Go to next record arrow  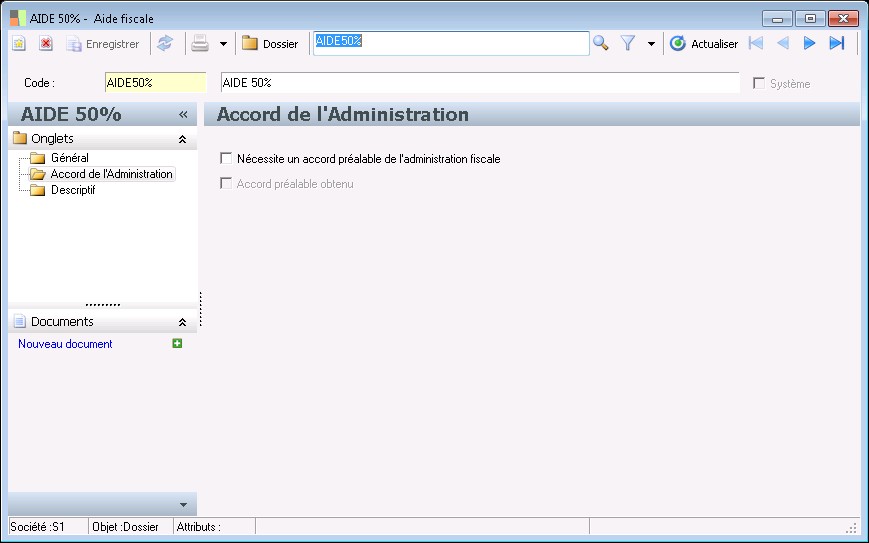point(810,43)
